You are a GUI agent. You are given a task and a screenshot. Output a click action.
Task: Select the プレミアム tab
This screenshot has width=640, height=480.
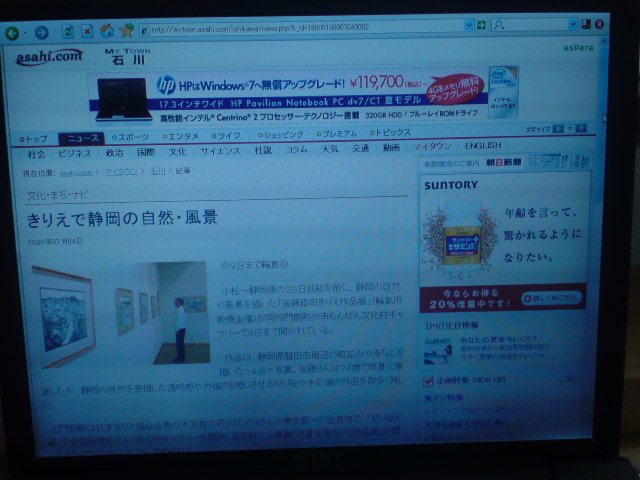(337, 134)
